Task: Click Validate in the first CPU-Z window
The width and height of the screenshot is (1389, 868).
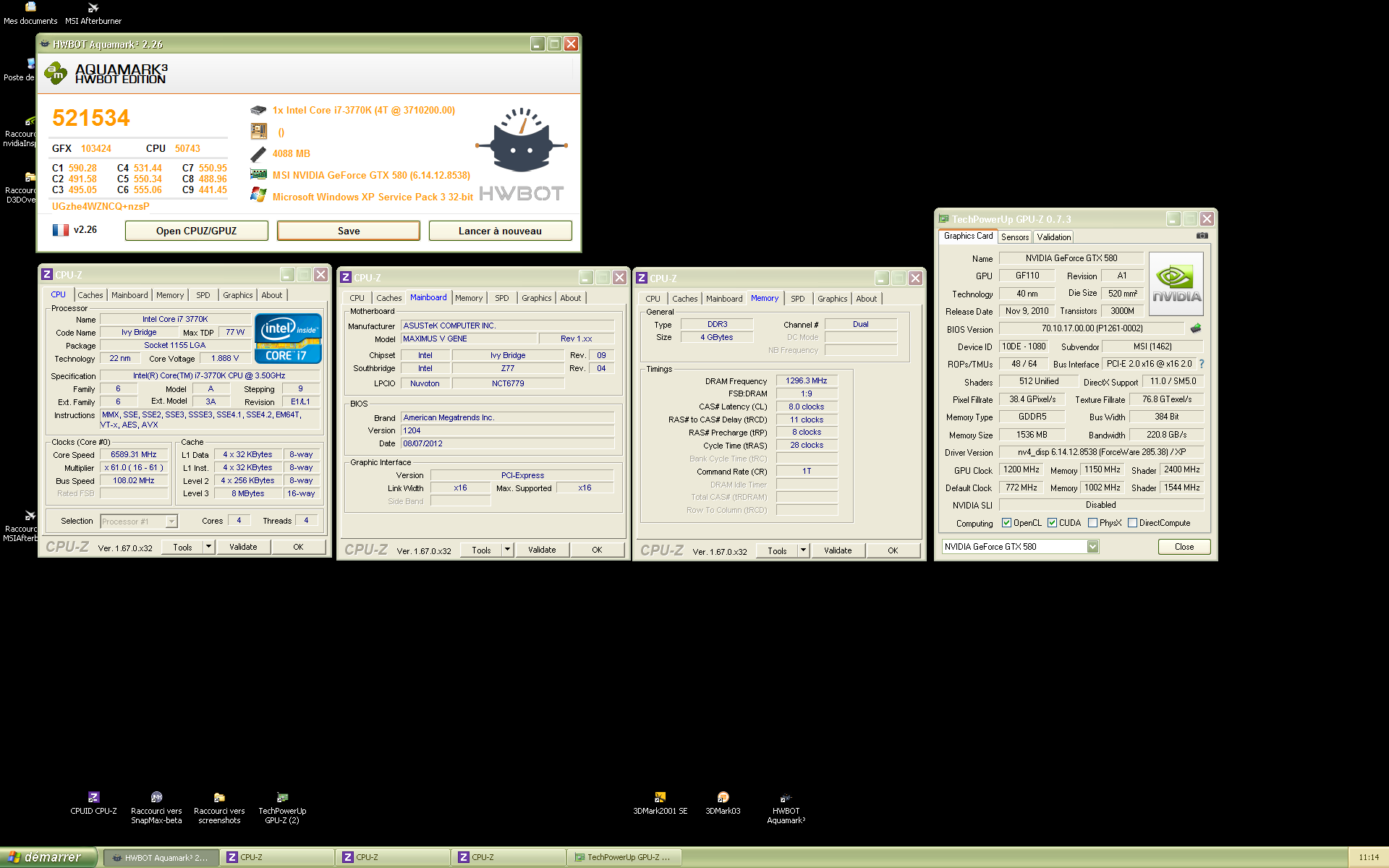Action: tap(243, 547)
